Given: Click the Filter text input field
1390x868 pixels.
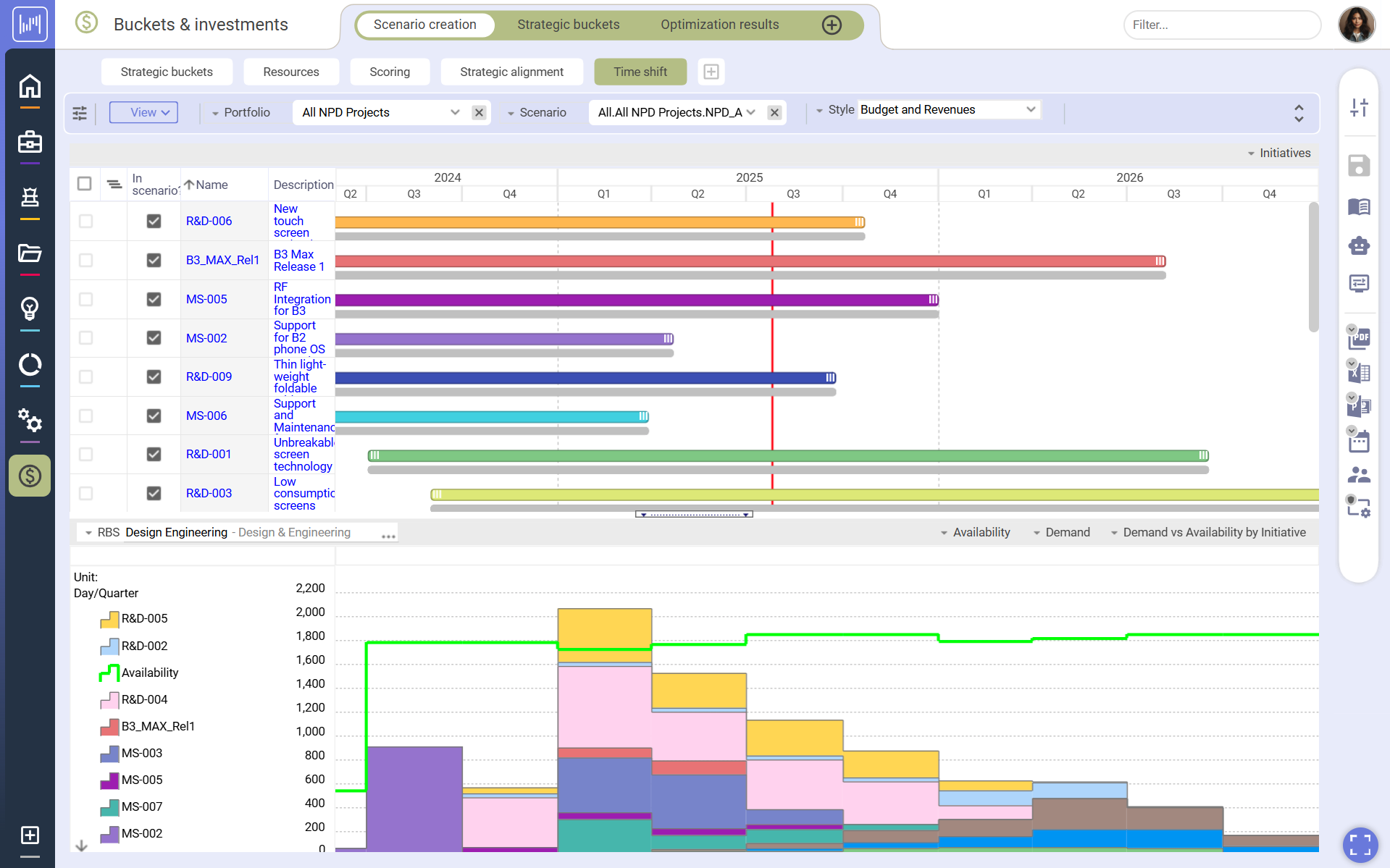Looking at the screenshot, I should pyautogui.click(x=1221, y=25).
